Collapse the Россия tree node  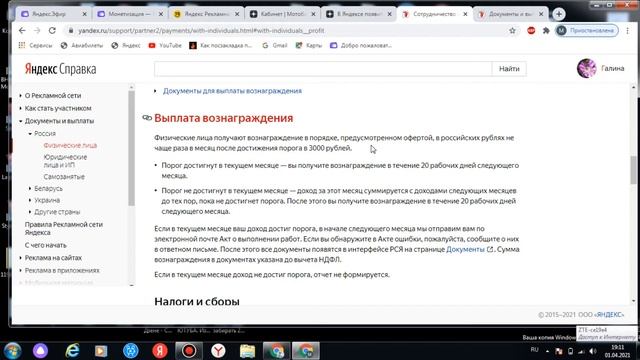tap(30, 133)
